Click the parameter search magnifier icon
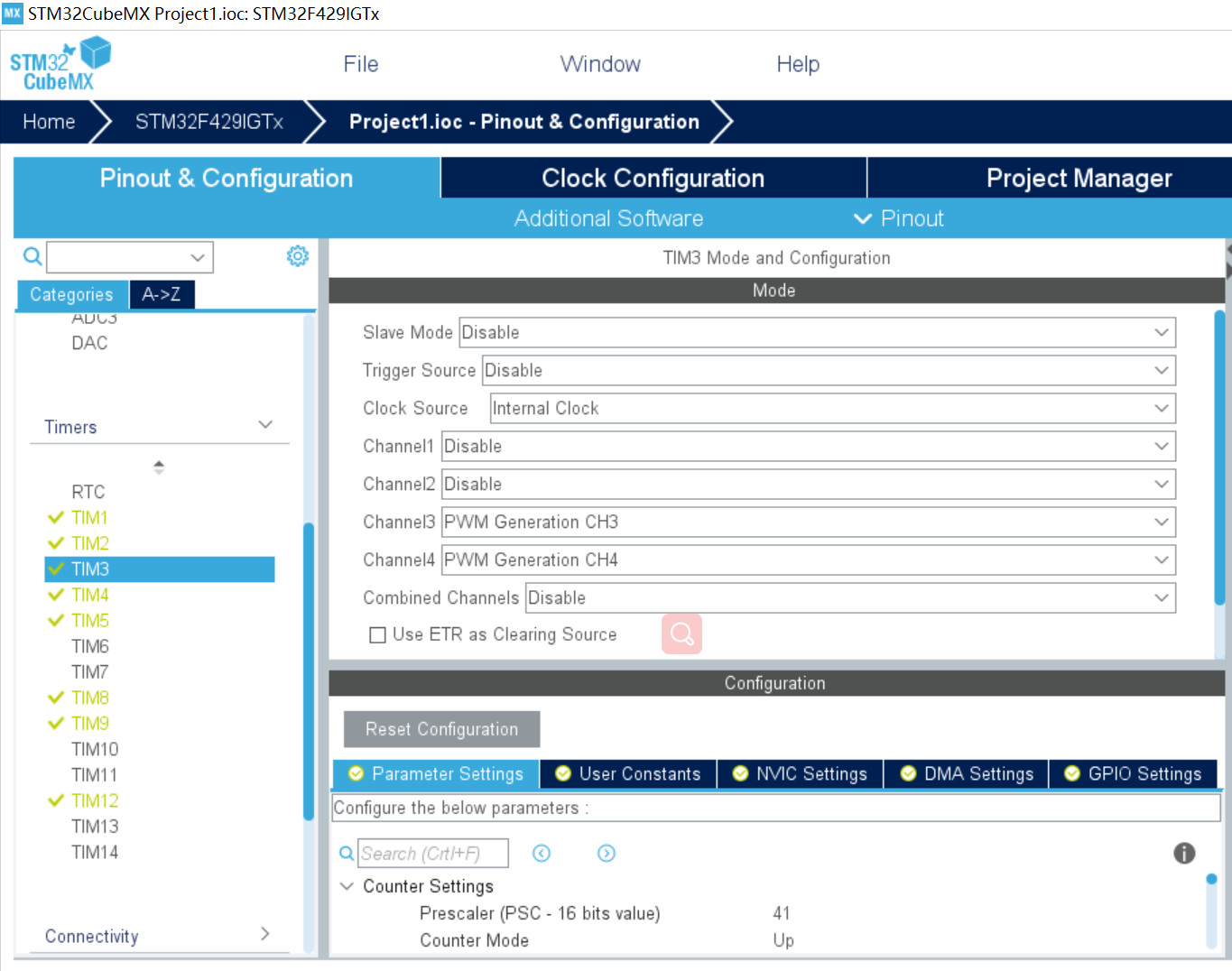 (347, 853)
